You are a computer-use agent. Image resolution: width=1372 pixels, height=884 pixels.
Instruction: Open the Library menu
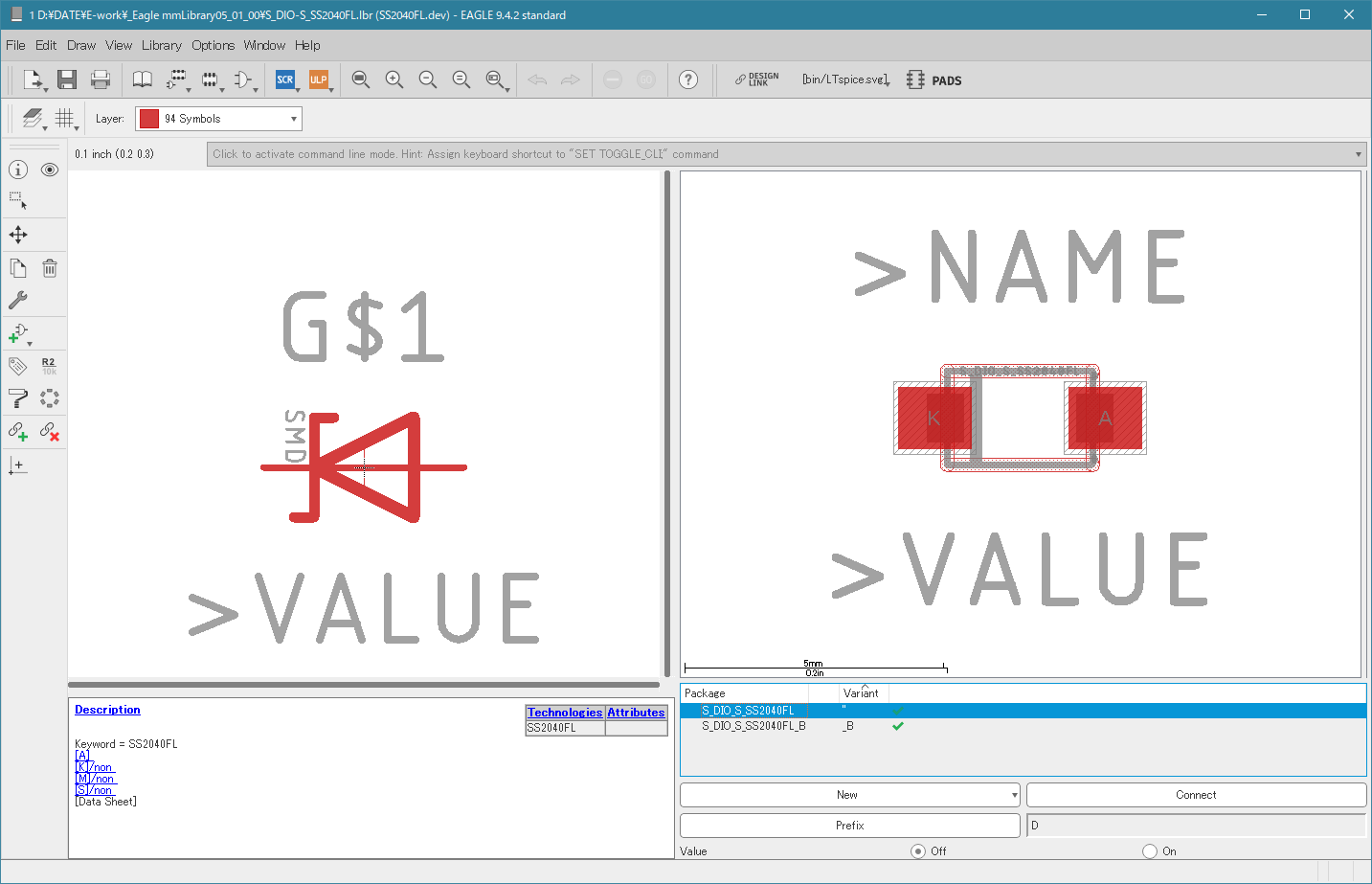162,45
